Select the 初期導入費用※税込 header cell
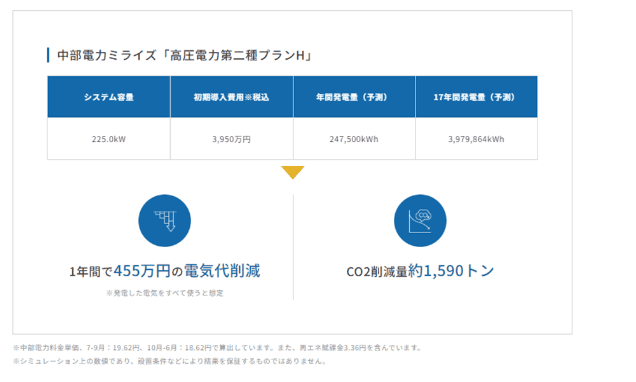636x382 pixels. click(232, 97)
